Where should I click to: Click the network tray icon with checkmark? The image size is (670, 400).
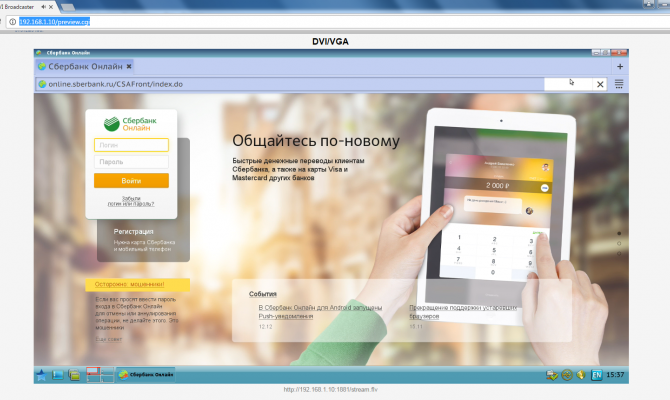552,375
